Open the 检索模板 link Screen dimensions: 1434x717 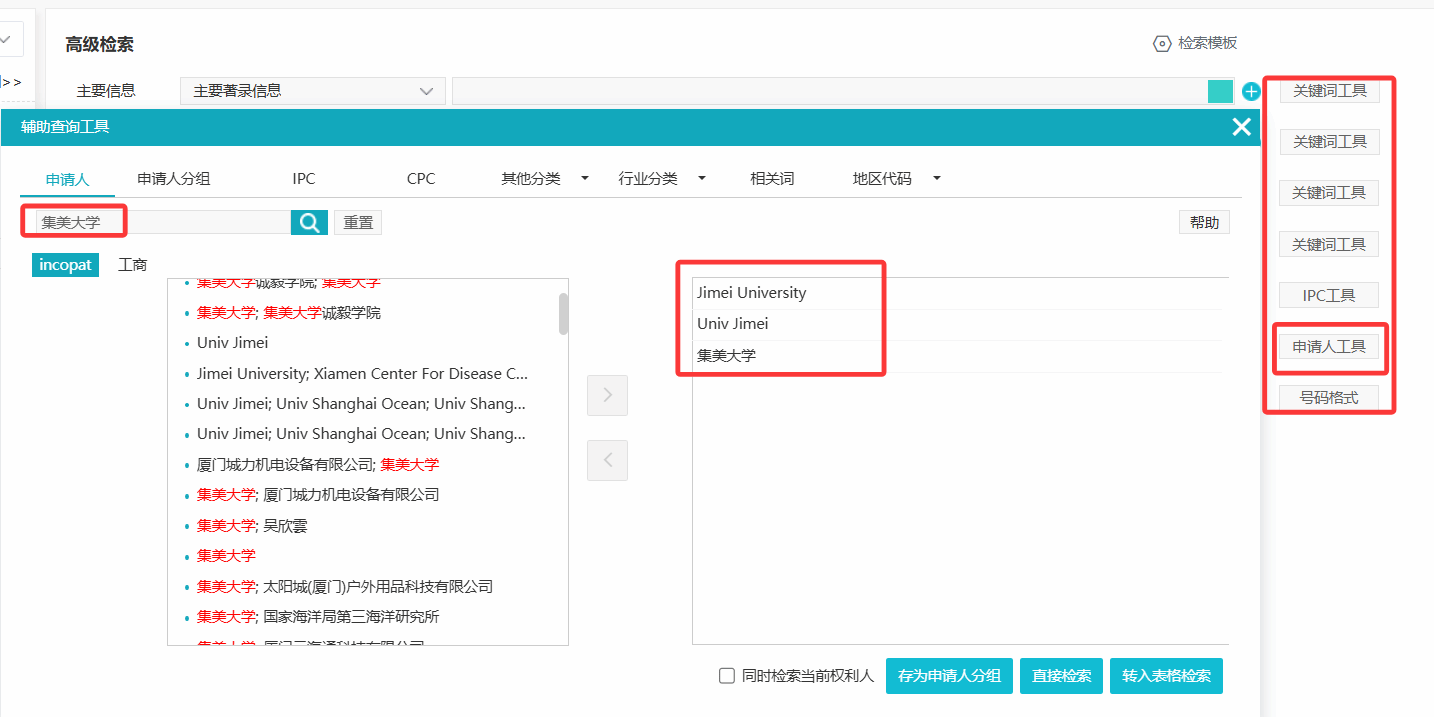coord(1207,43)
